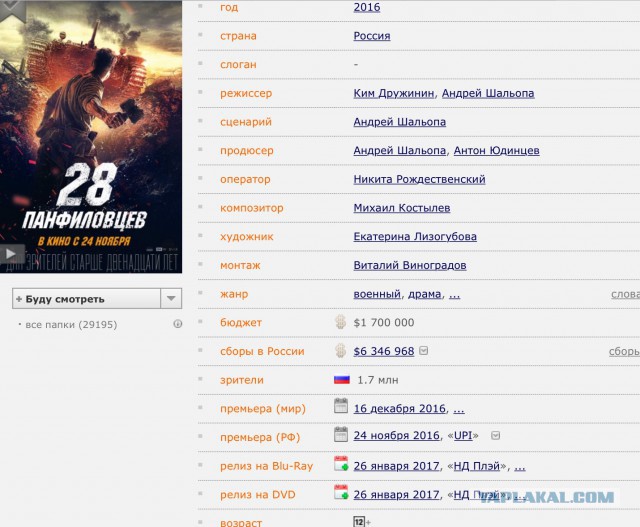Open the year 2016 link

coord(367,7)
